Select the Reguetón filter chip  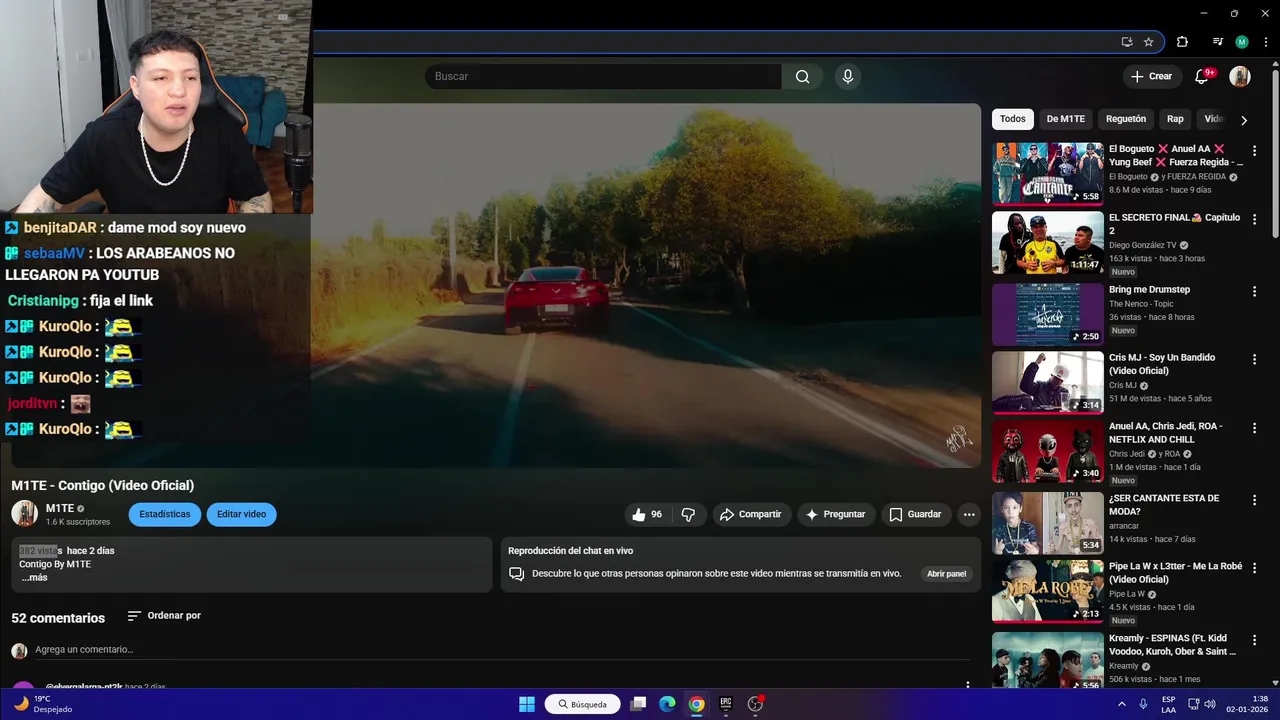pyautogui.click(x=1126, y=119)
